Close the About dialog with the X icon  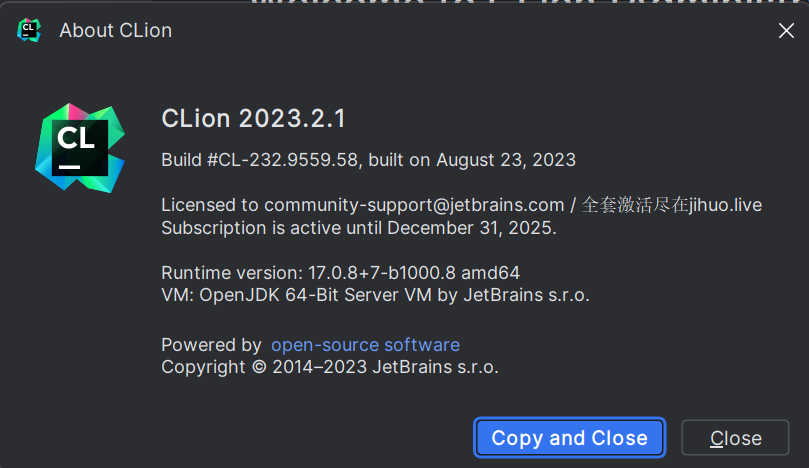pyautogui.click(x=786, y=30)
